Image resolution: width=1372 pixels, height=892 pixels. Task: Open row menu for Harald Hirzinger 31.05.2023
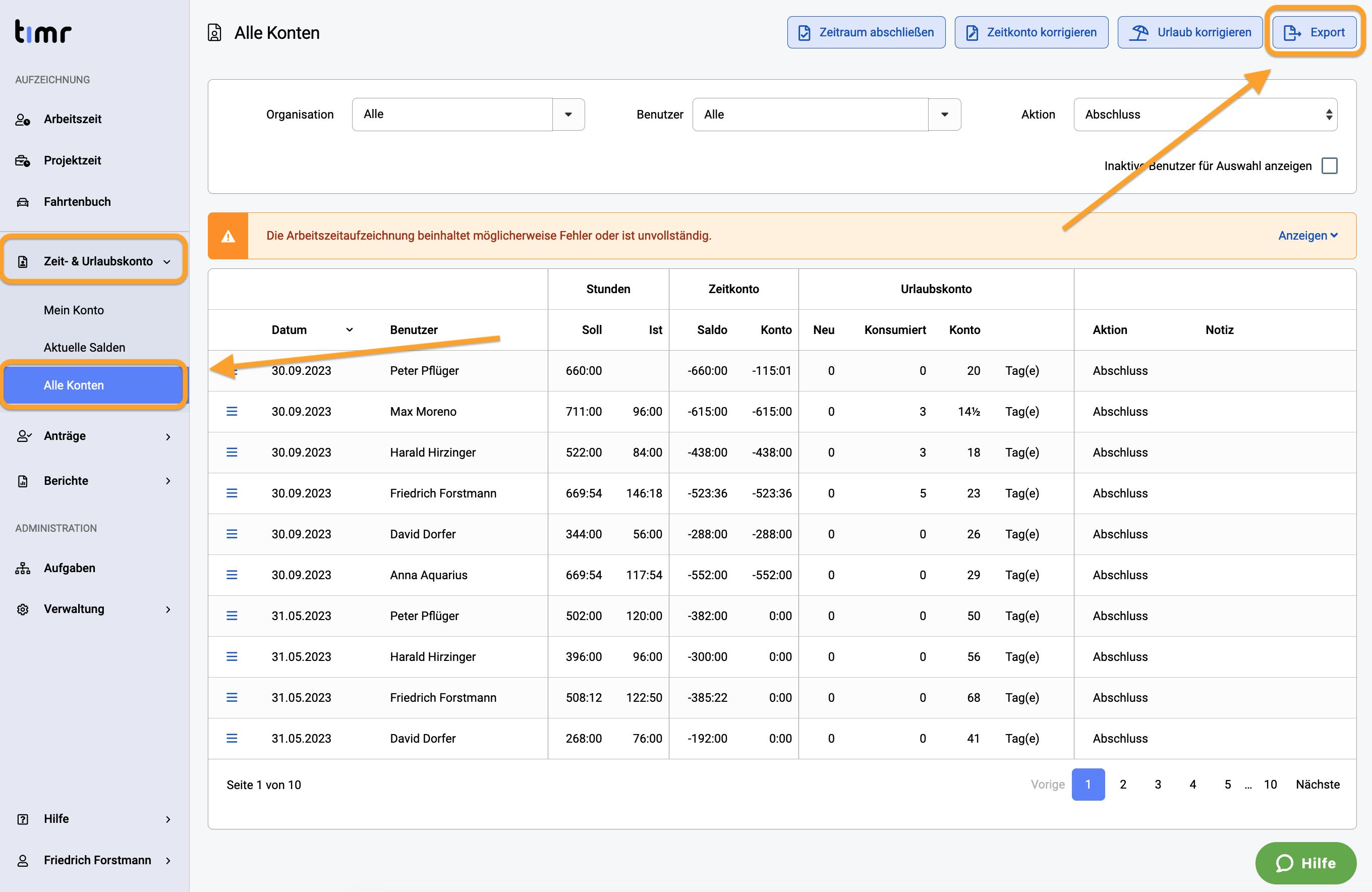click(232, 657)
